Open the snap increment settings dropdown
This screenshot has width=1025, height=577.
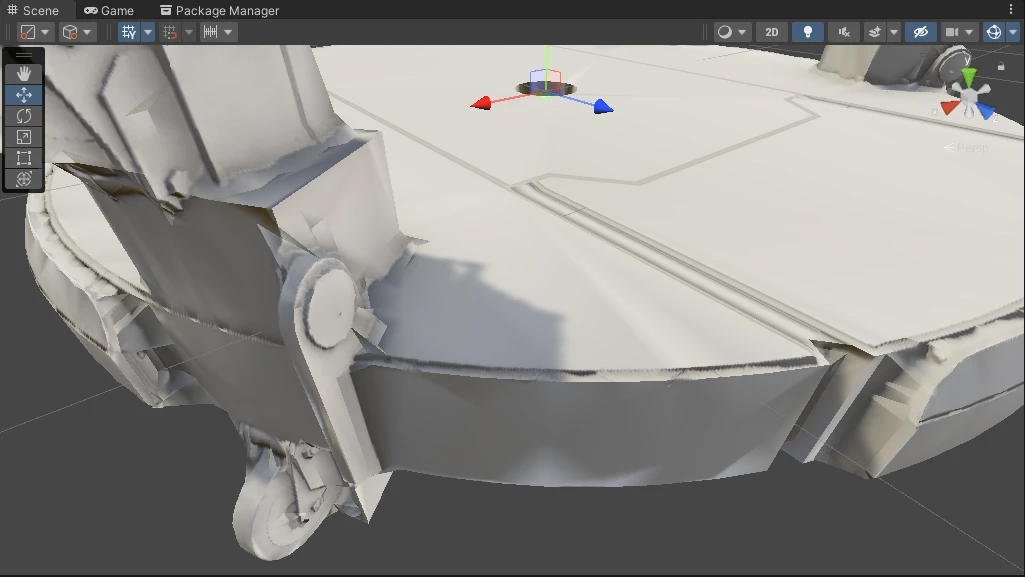pos(228,32)
